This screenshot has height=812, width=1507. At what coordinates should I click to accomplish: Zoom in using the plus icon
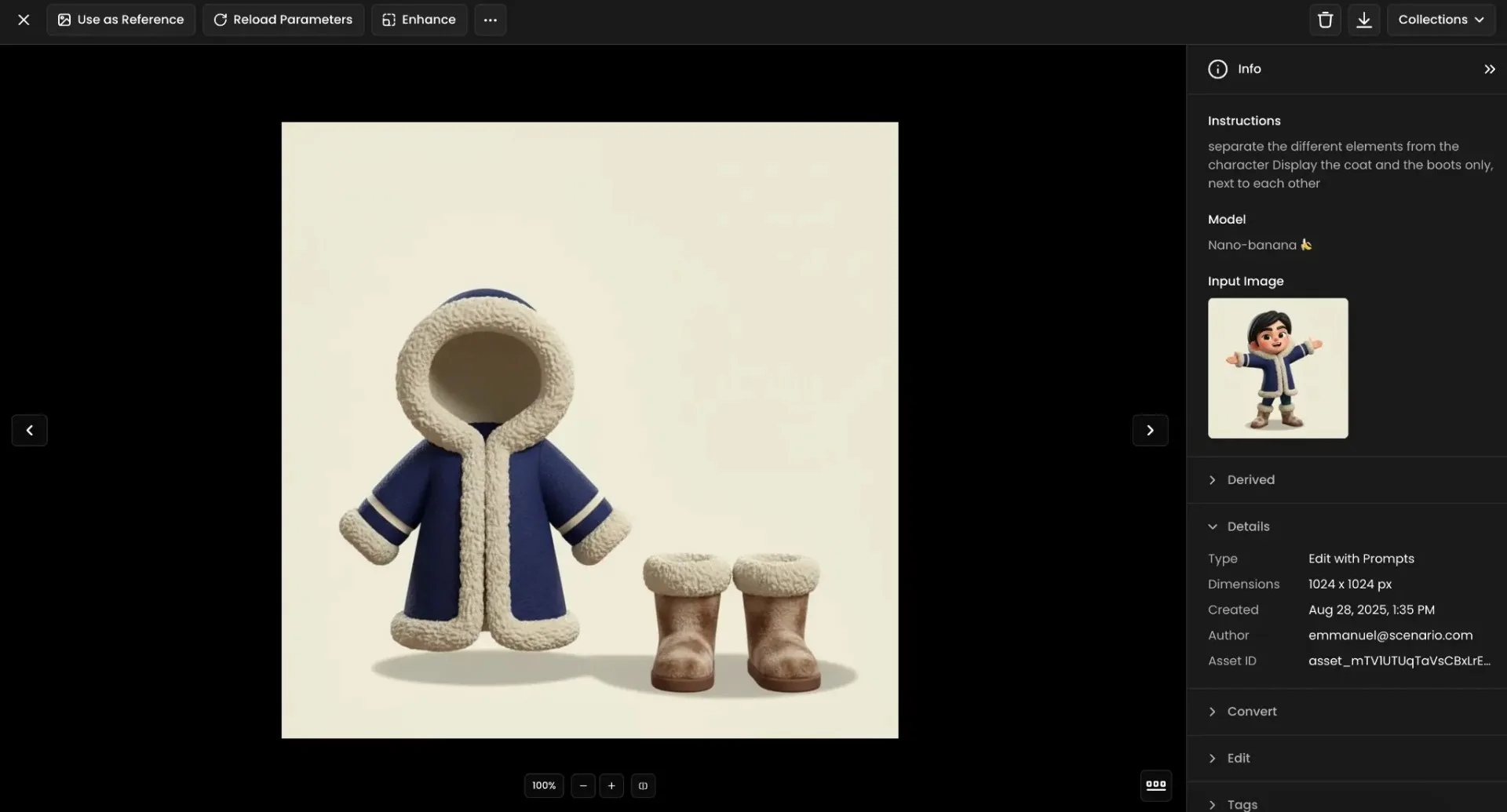[611, 785]
